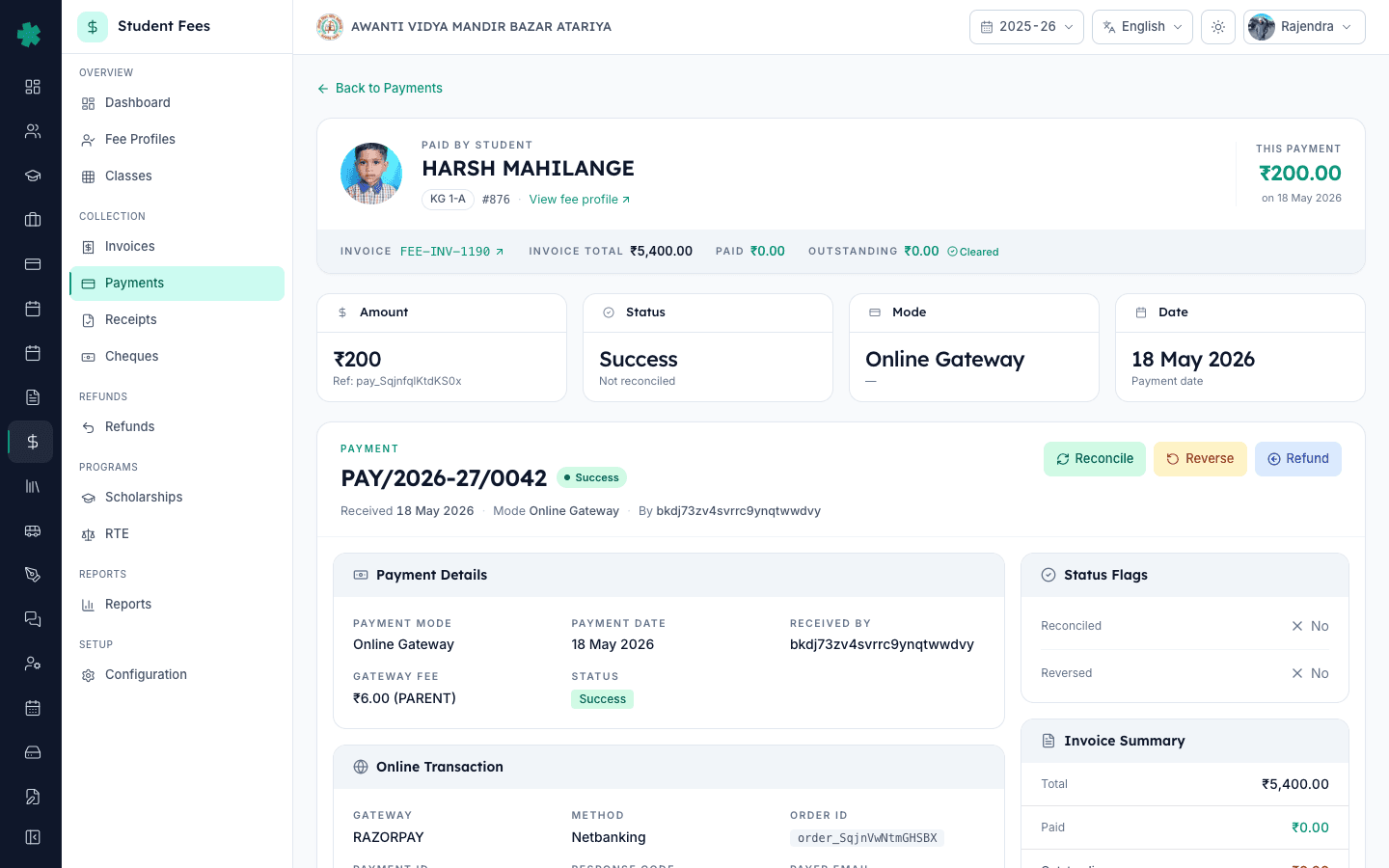
Task: Click the Cleared outstanding indicator
Action: [x=973, y=252]
